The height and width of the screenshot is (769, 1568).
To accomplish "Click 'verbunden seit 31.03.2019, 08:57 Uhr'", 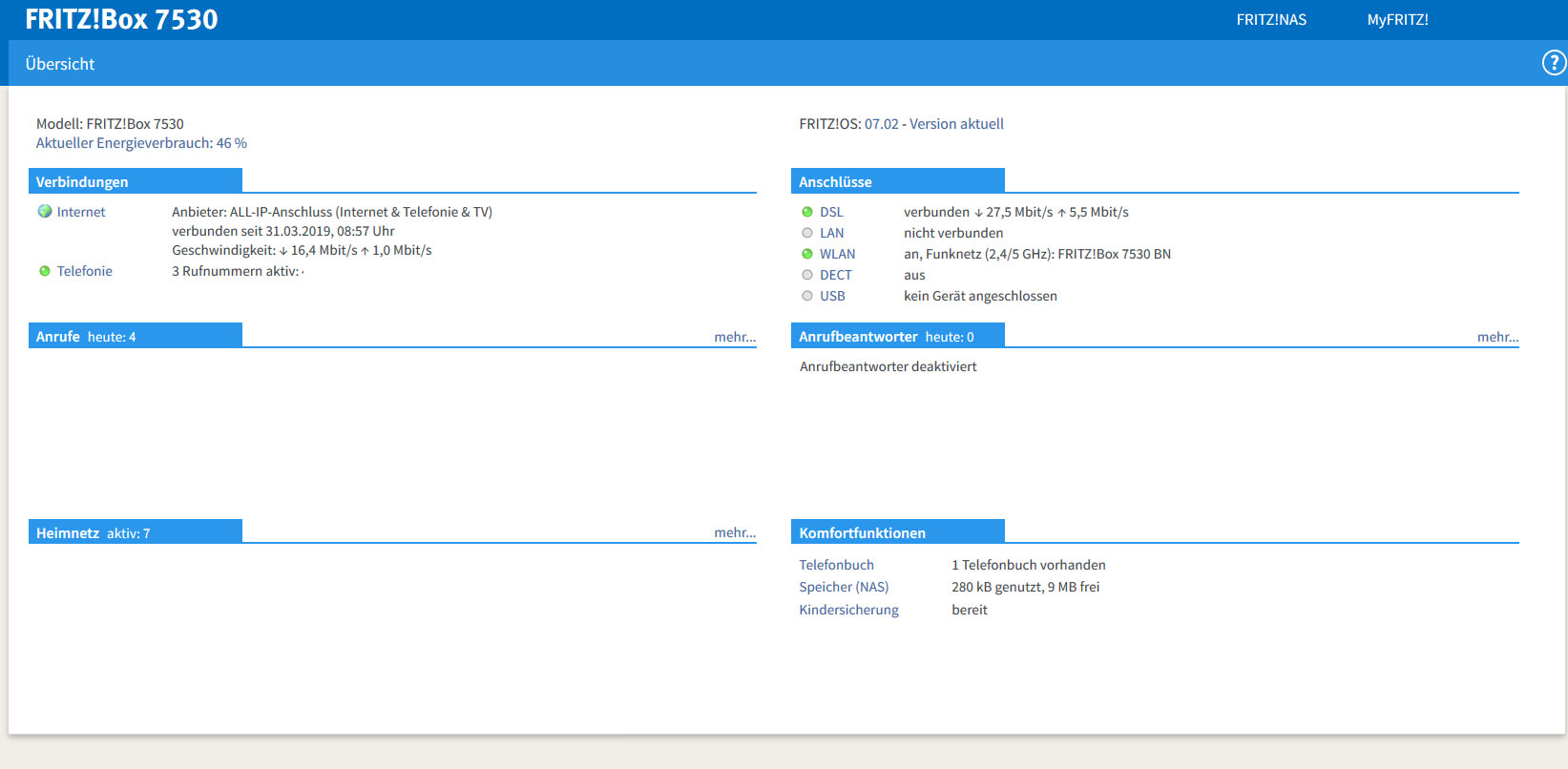I will click(283, 231).
